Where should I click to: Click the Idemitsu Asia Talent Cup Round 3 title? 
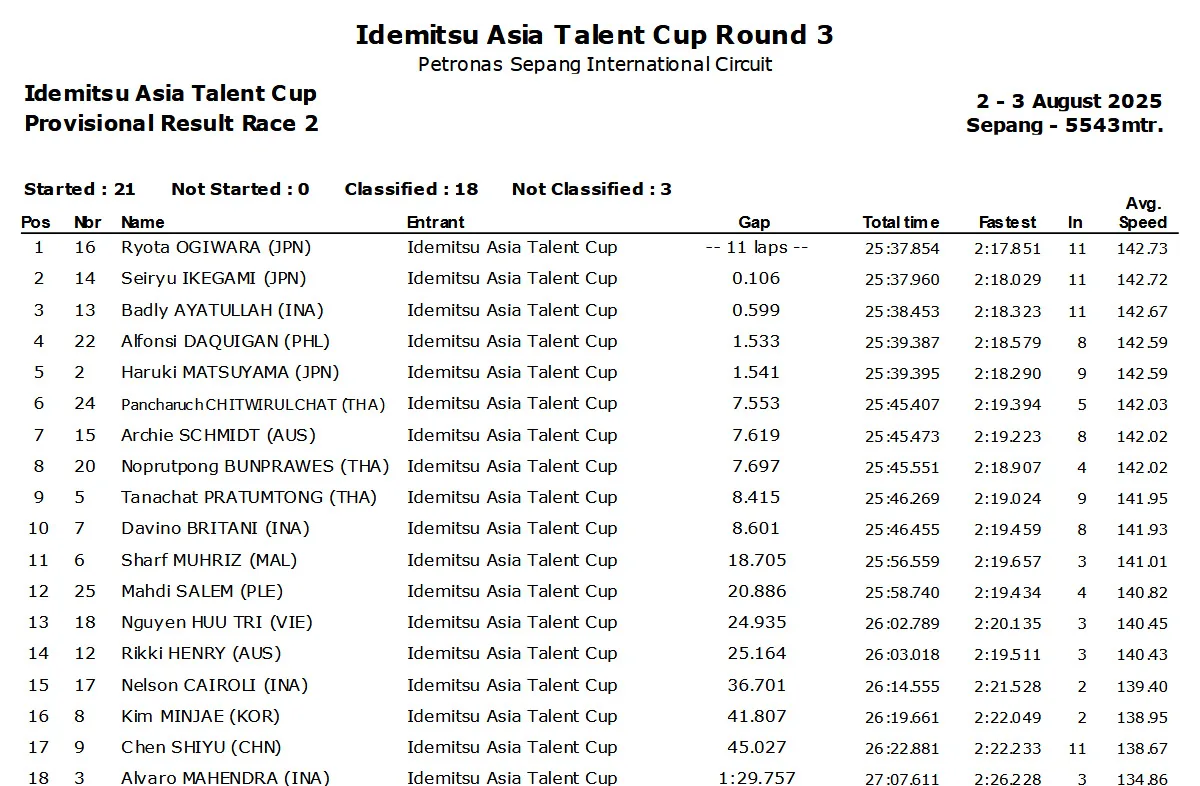click(594, 35)
